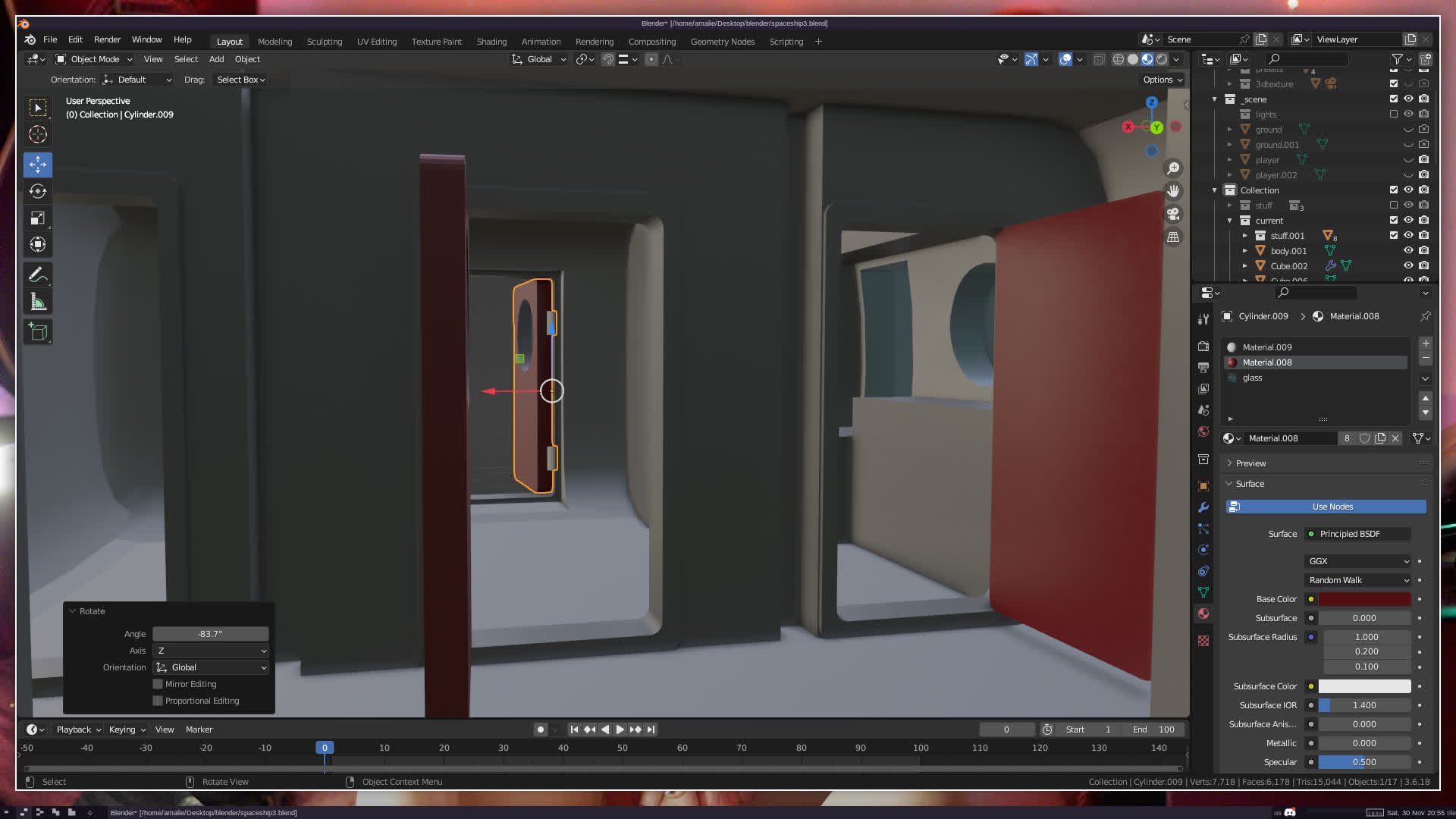Image resolution: width=1456 pixels, height=819 pixels.
Task: Select Material.009 in the material slots
Action: (x=1266, y=347)
